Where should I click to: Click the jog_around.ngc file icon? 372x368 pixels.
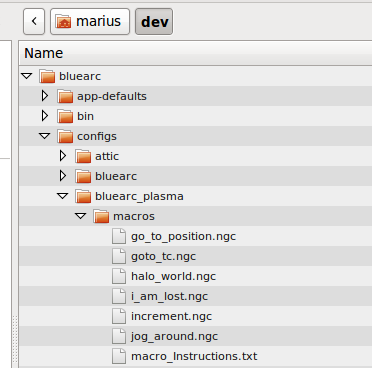point(119,336)
